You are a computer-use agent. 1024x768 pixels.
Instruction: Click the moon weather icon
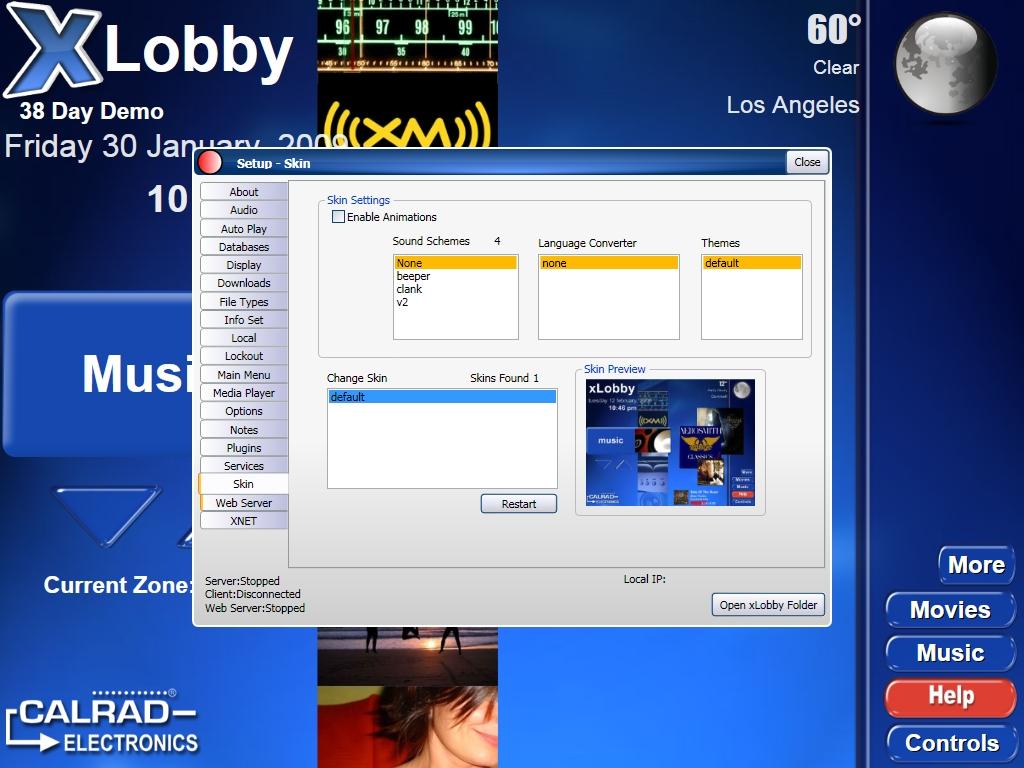[x=944, y=64]
